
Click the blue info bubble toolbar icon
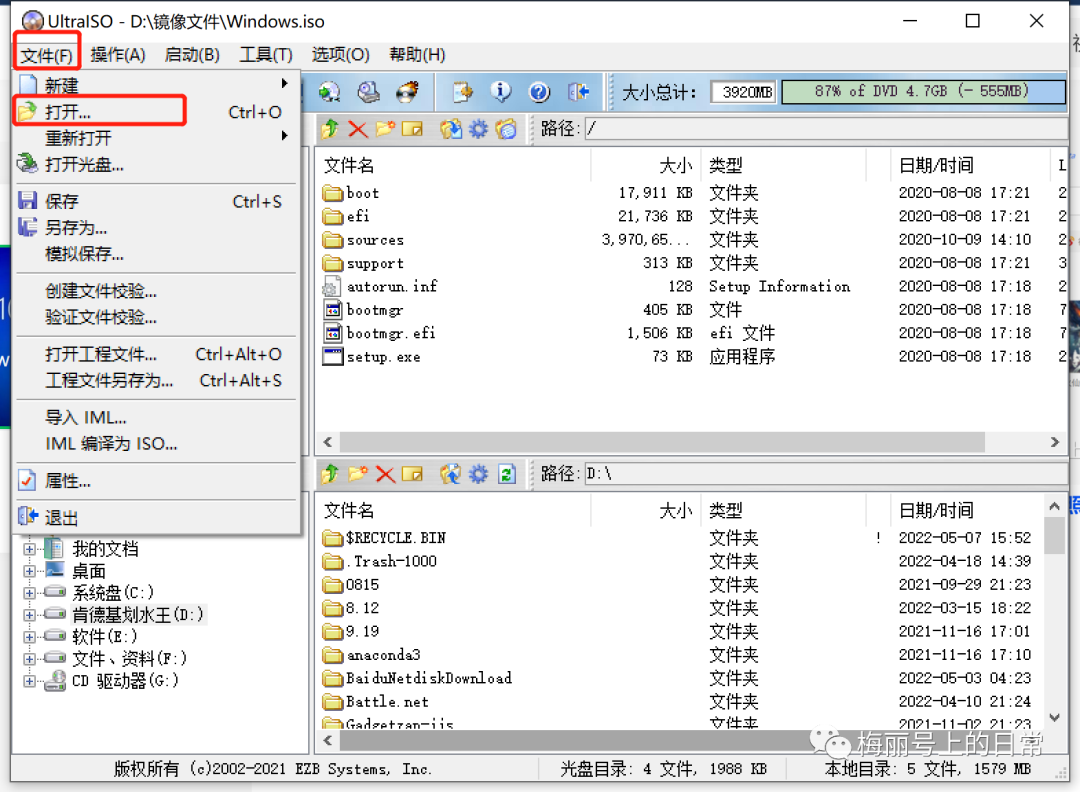tap(501, 92)
